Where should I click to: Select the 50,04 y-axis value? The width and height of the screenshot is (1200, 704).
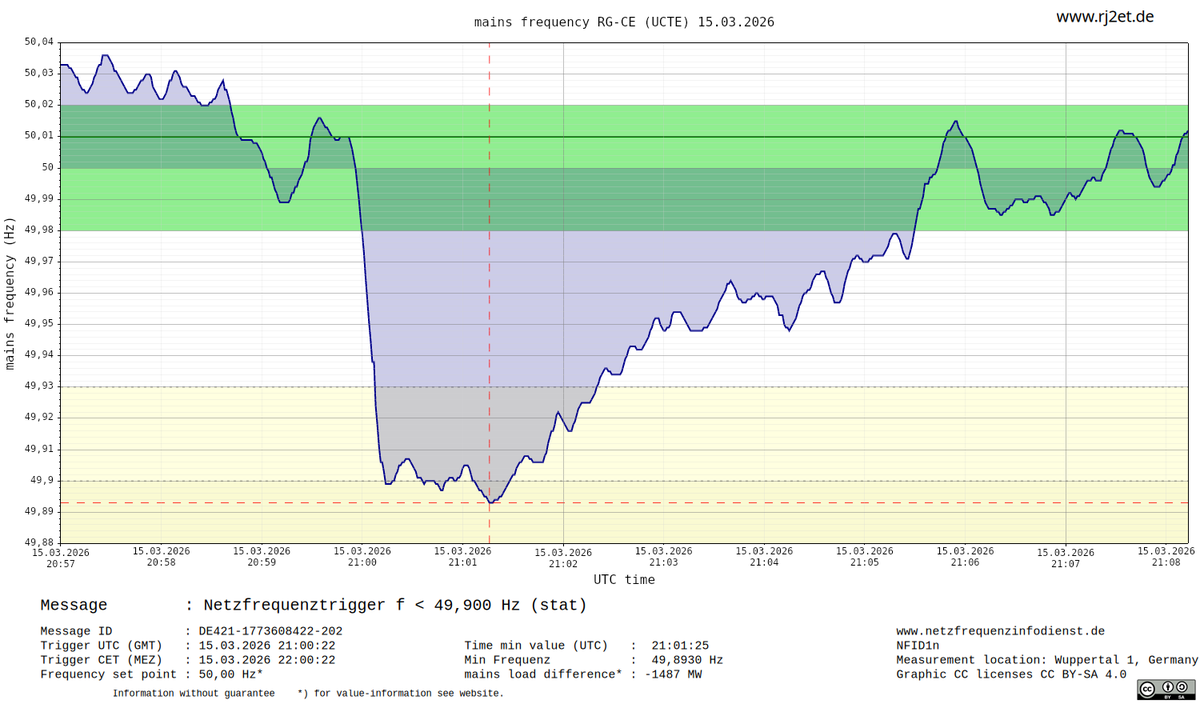point(38,42)
